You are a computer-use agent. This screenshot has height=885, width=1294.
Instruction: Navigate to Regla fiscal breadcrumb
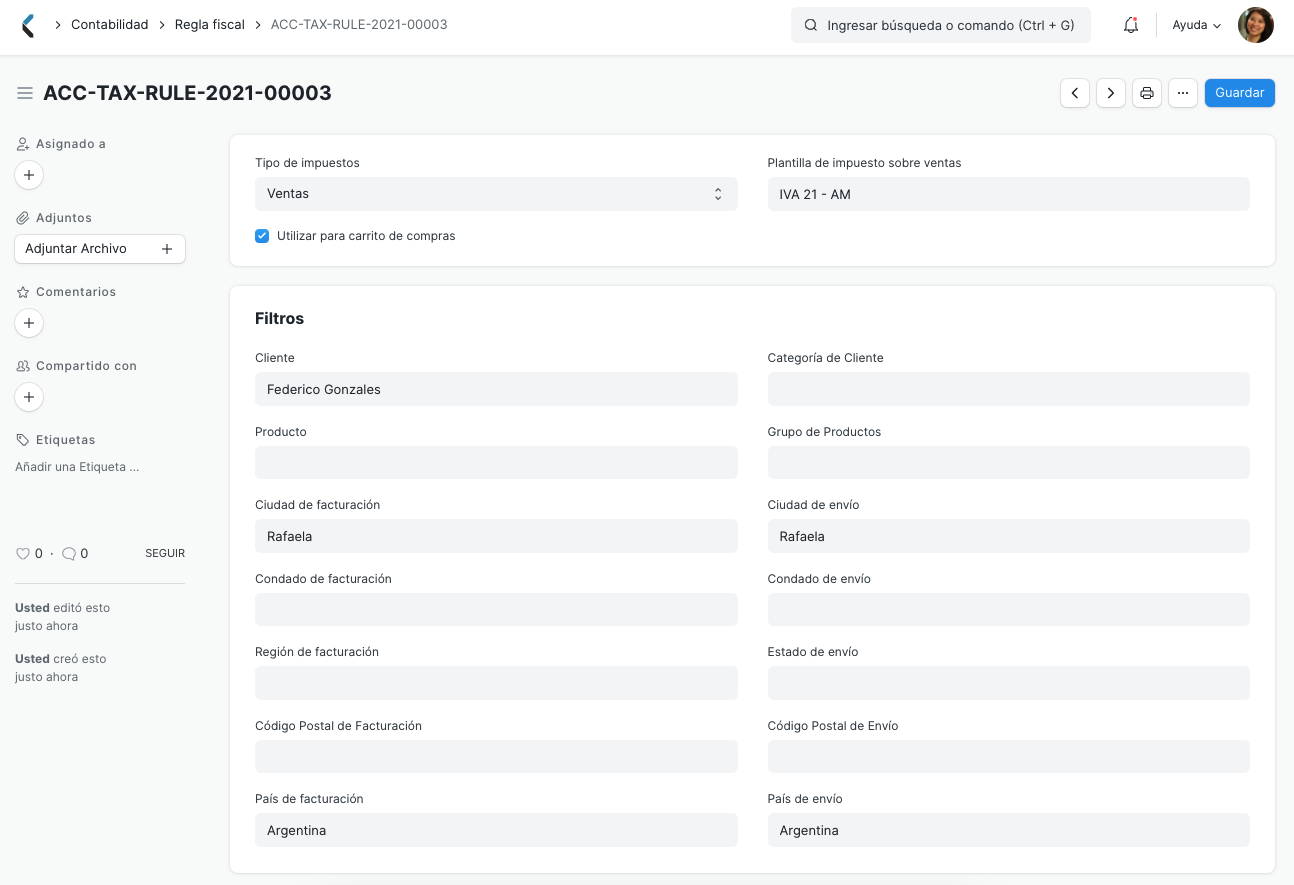(x=210, y=24)
